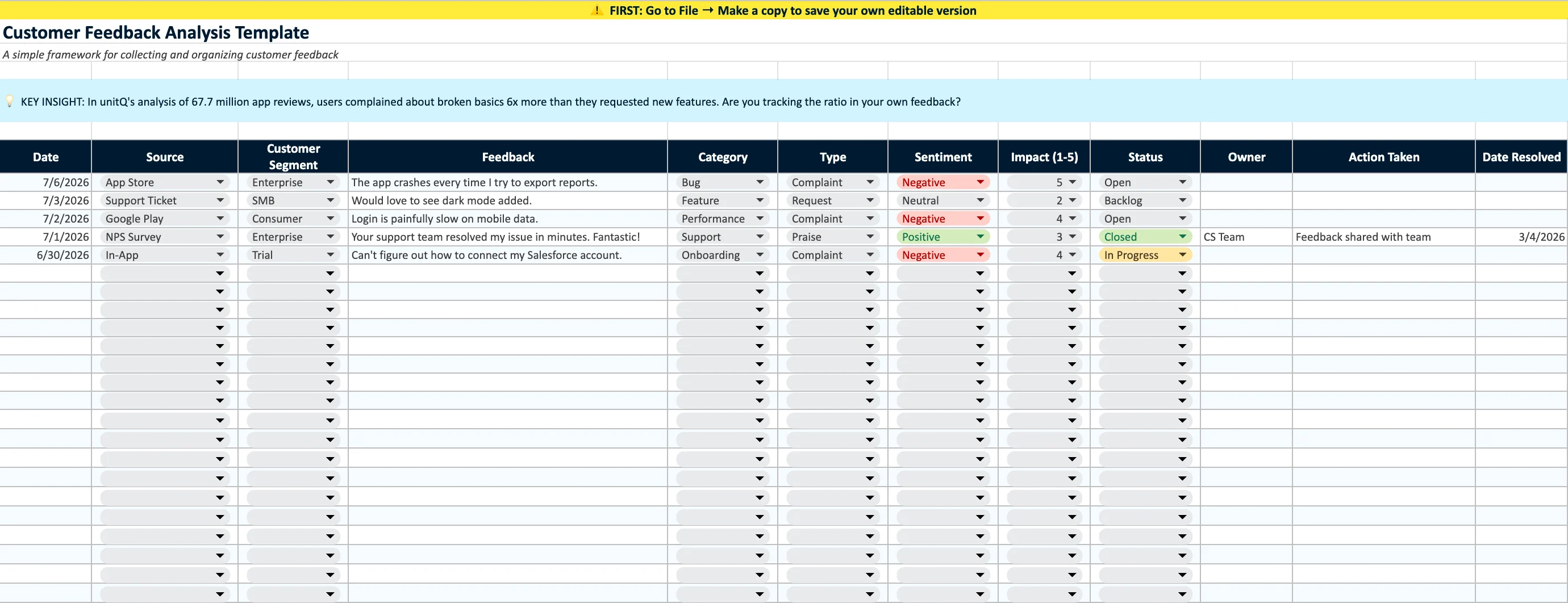Screen dimensions: 1568x603
Task: Click the empty Date Resolved cell in the 7/3/2026 row
Action: (x=1521, y=200)
